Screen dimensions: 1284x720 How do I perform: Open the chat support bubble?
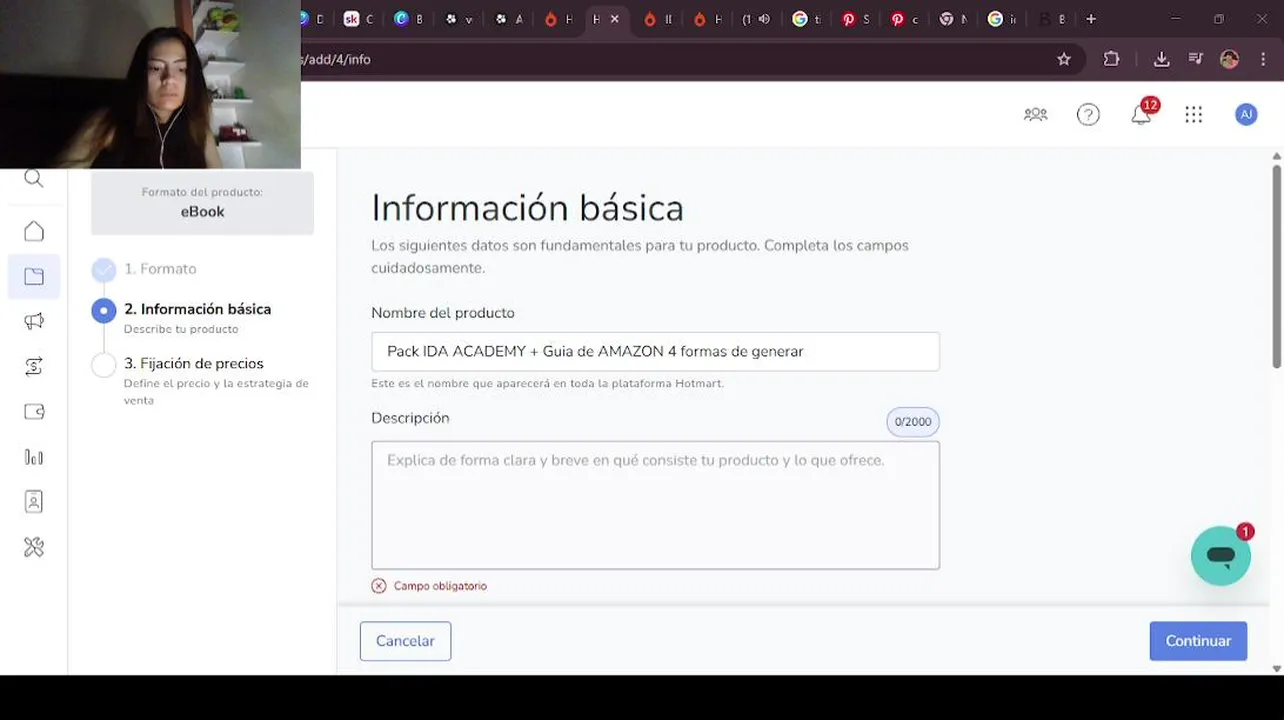pyautogui.click(x=1221, y=555)
